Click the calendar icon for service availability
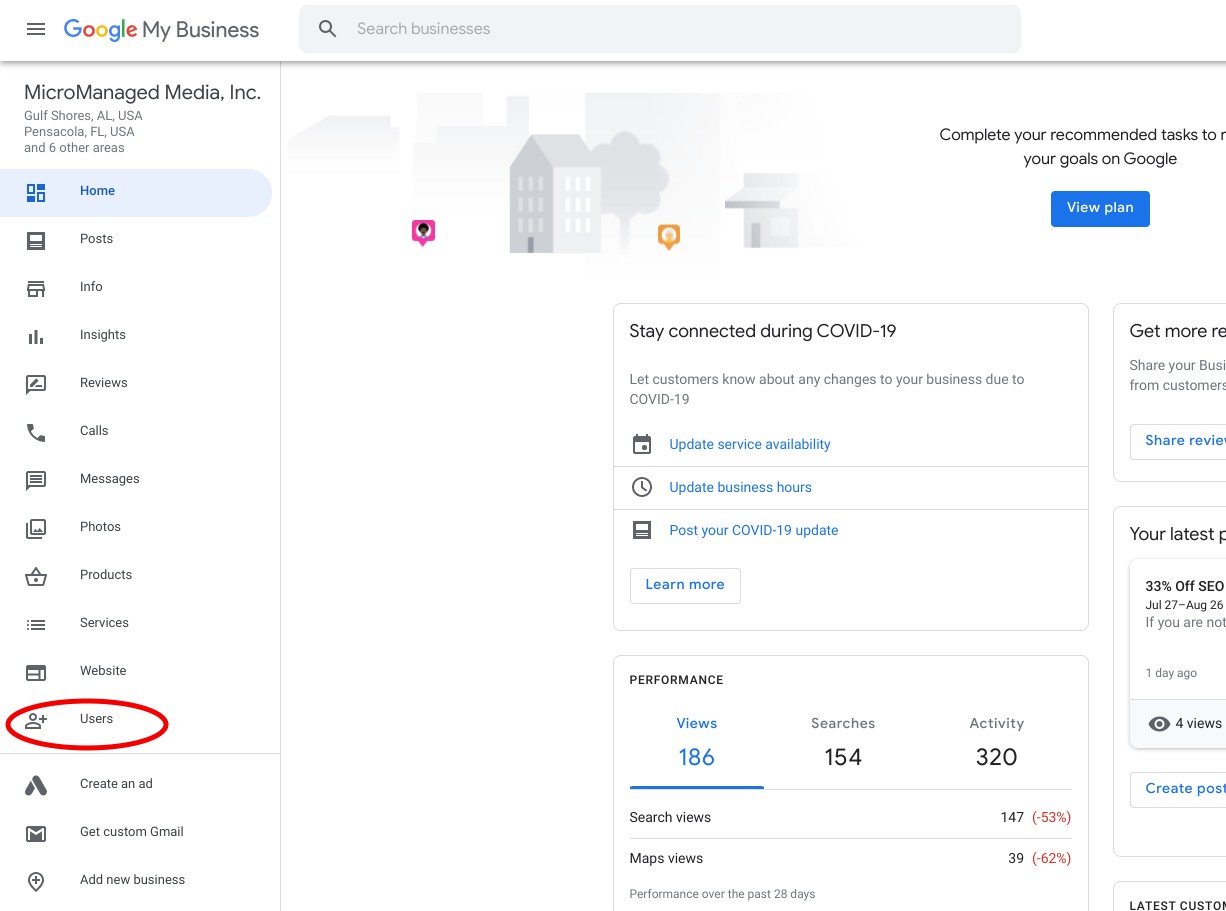The height and width of the screenshot is (911, 1226). [642, 445]
